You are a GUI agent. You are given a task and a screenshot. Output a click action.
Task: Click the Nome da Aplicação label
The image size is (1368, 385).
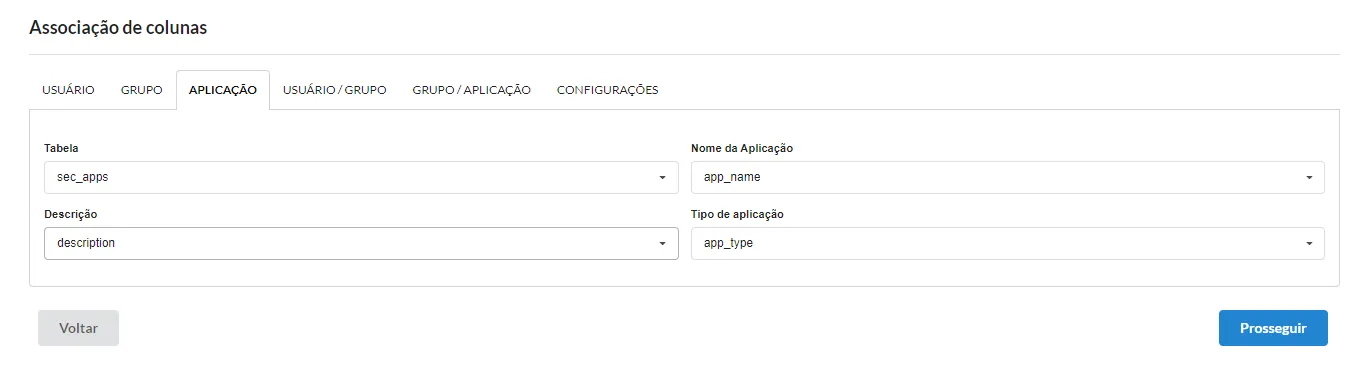pyautogui.click(x=742, y=148)
